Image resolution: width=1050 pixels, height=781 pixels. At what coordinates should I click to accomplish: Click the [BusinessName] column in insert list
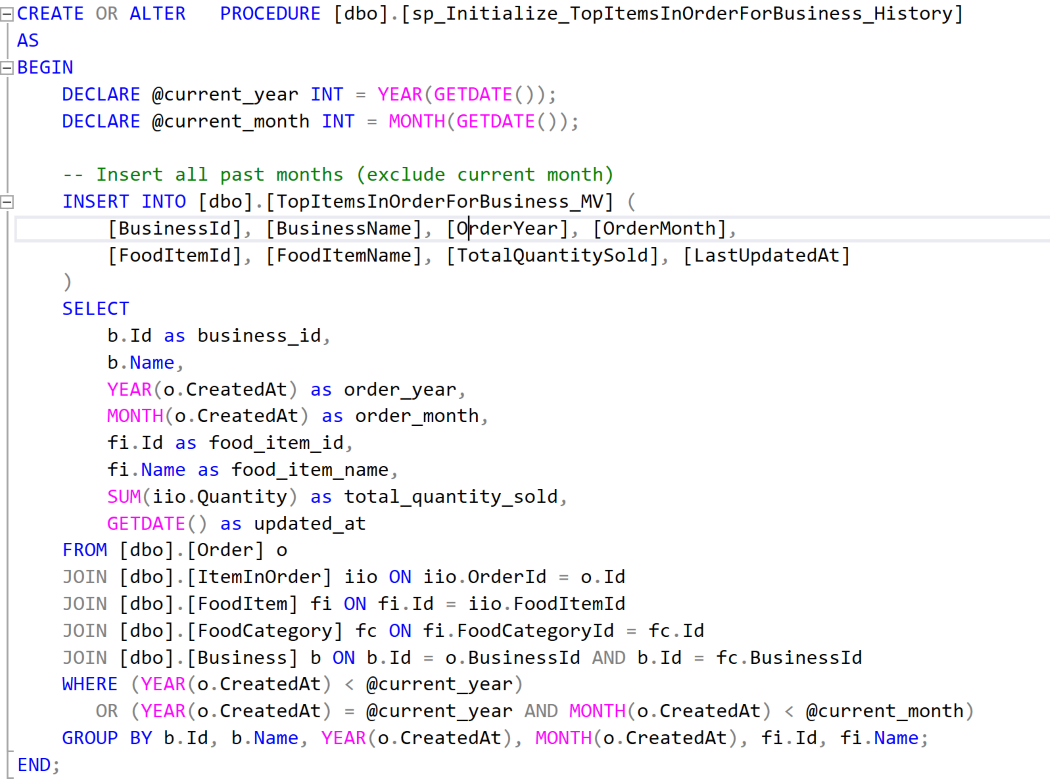coord(350,229)
